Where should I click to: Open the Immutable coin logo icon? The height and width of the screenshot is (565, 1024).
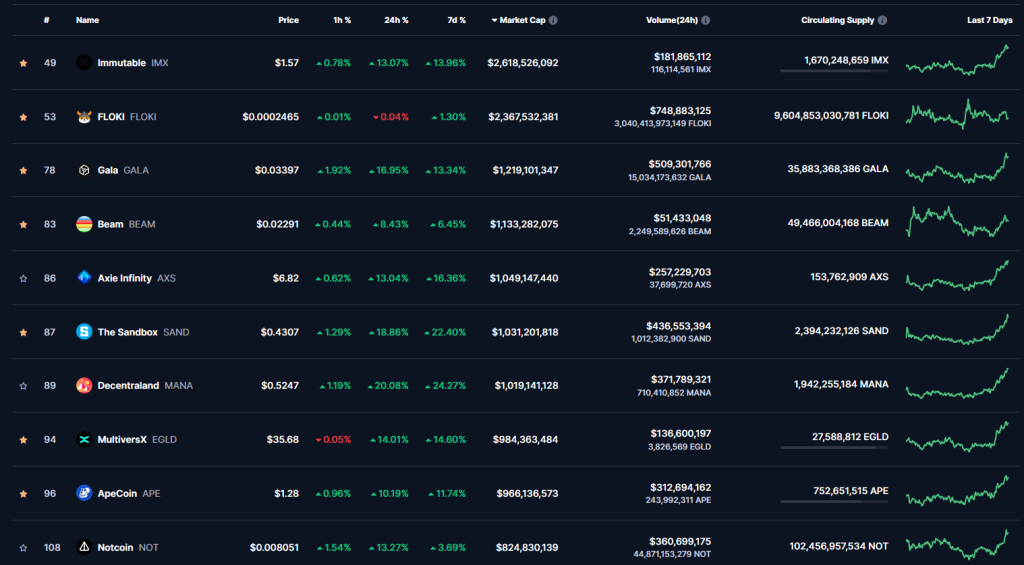point(84,63)
